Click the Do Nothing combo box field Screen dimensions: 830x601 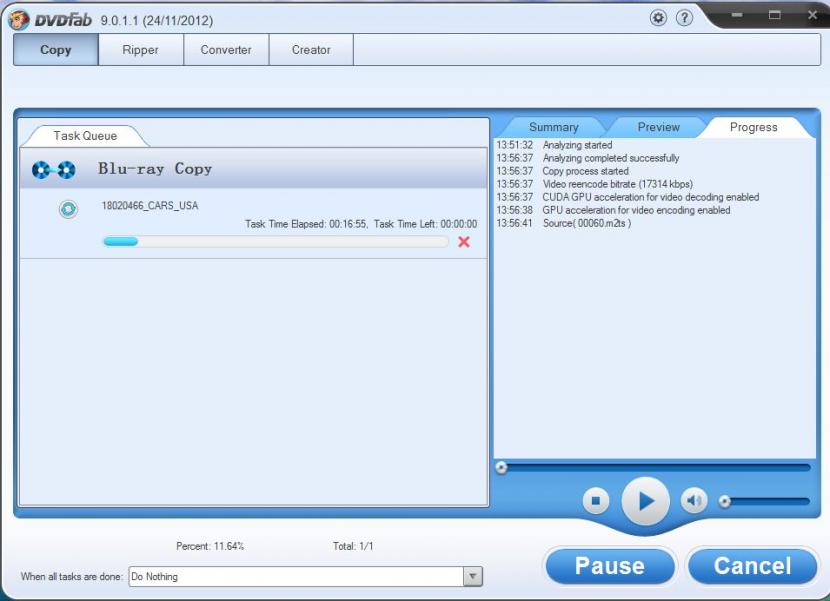tap(305, 576)
